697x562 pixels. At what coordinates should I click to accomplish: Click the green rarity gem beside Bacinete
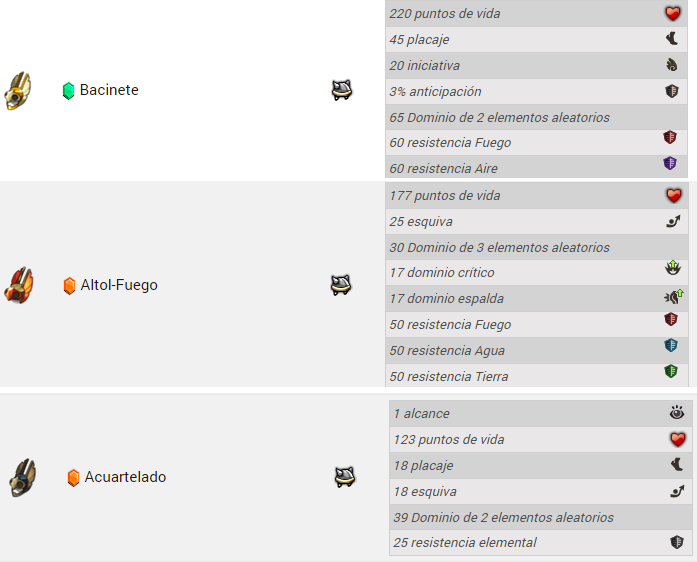click(x=68, y=91)
